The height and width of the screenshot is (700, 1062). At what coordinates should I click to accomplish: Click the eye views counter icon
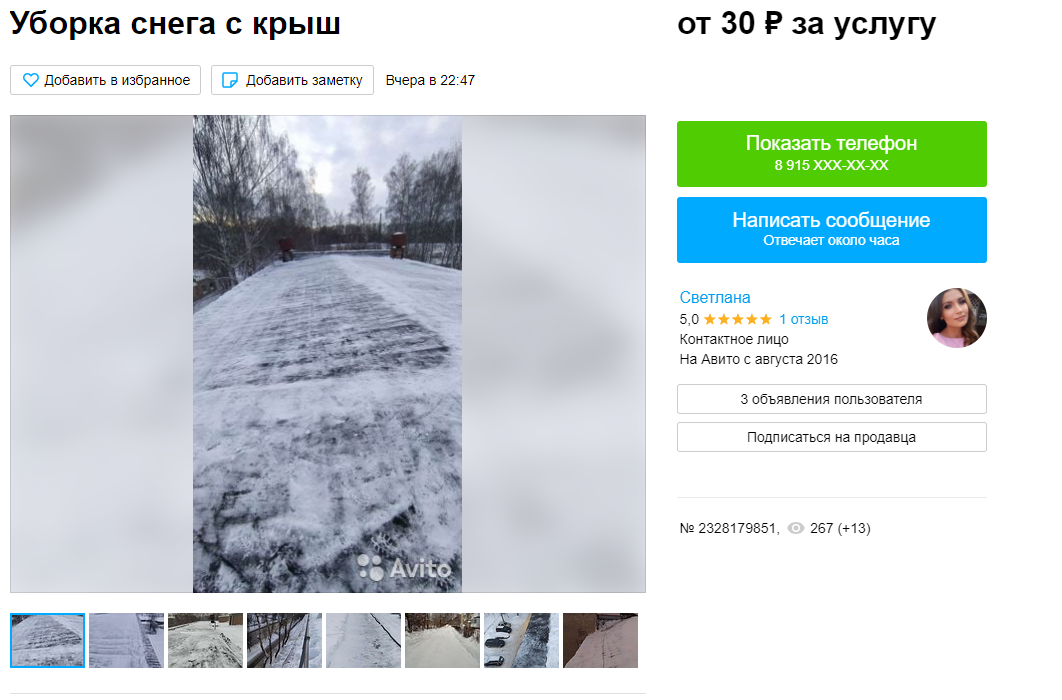[796, 528]
